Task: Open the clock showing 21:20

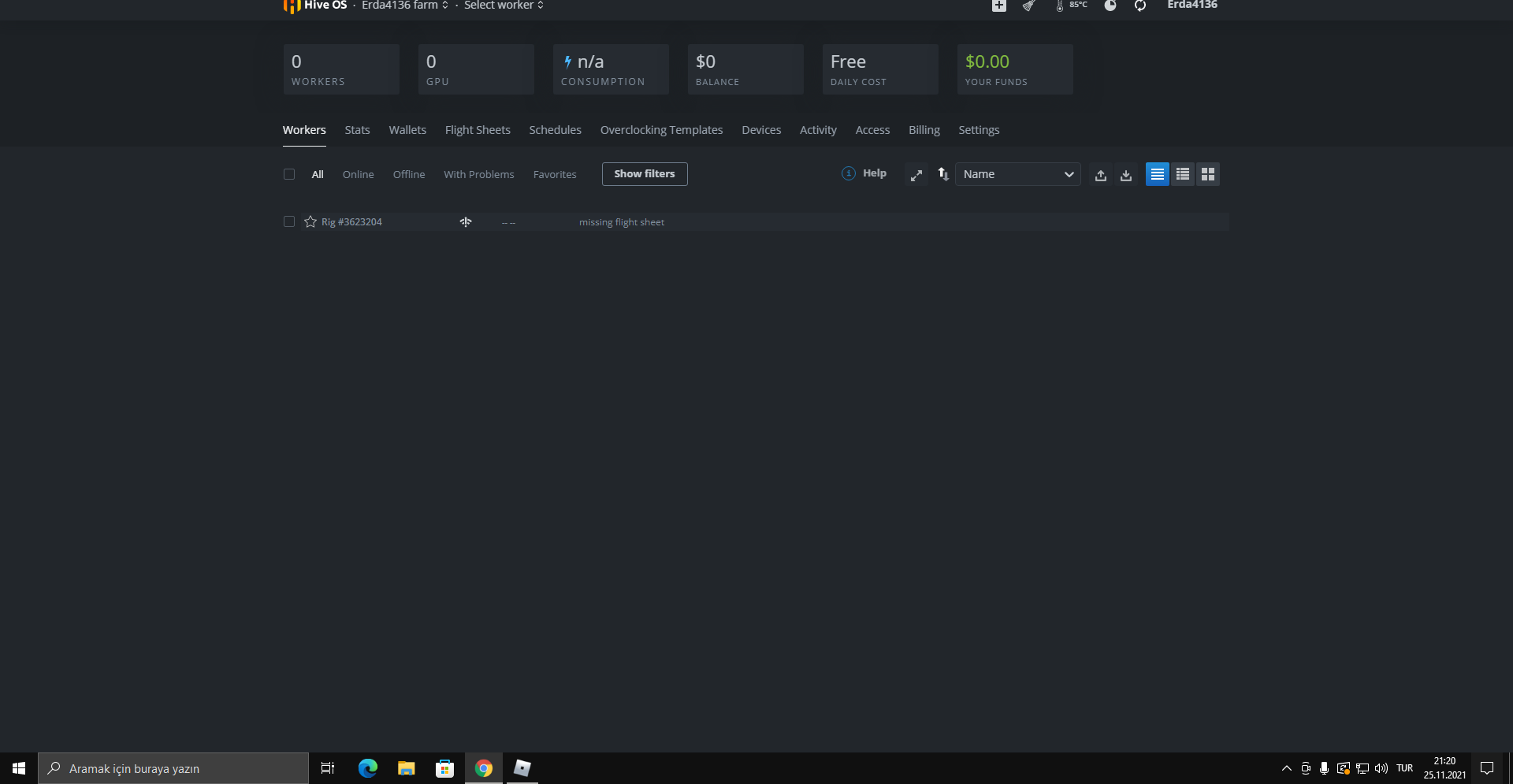Action: pos(1444,768)
